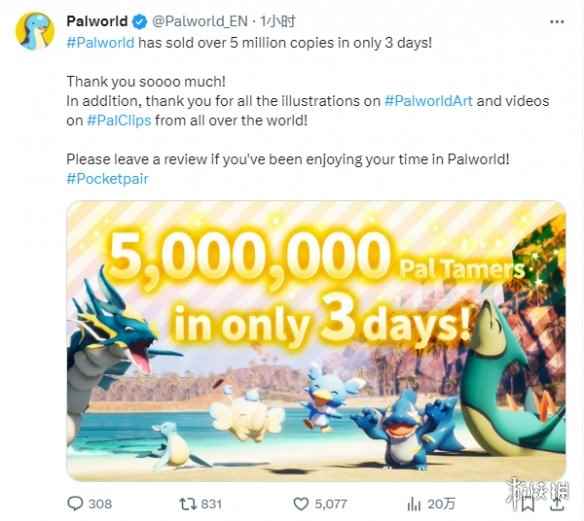Open the Palworld profile avatar
The width and height of the screenshot is (584, 521).
pyautogui.click(x=35, y=31)
